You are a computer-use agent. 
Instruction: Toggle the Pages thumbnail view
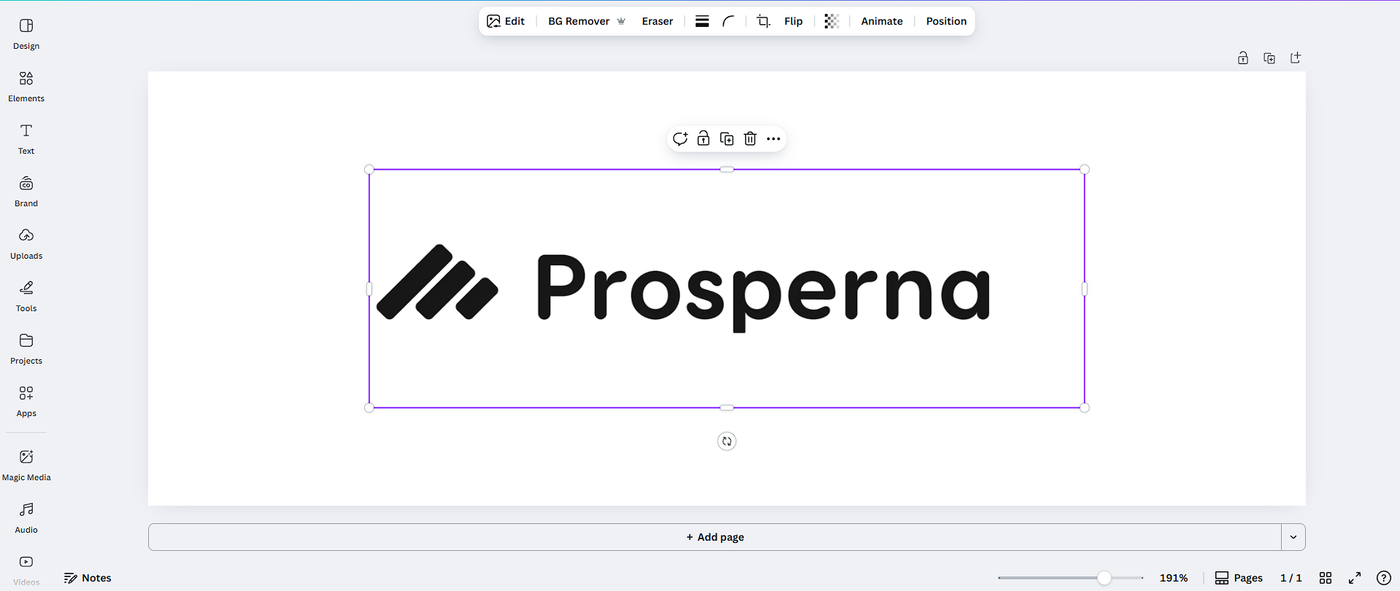point(1238,578)
